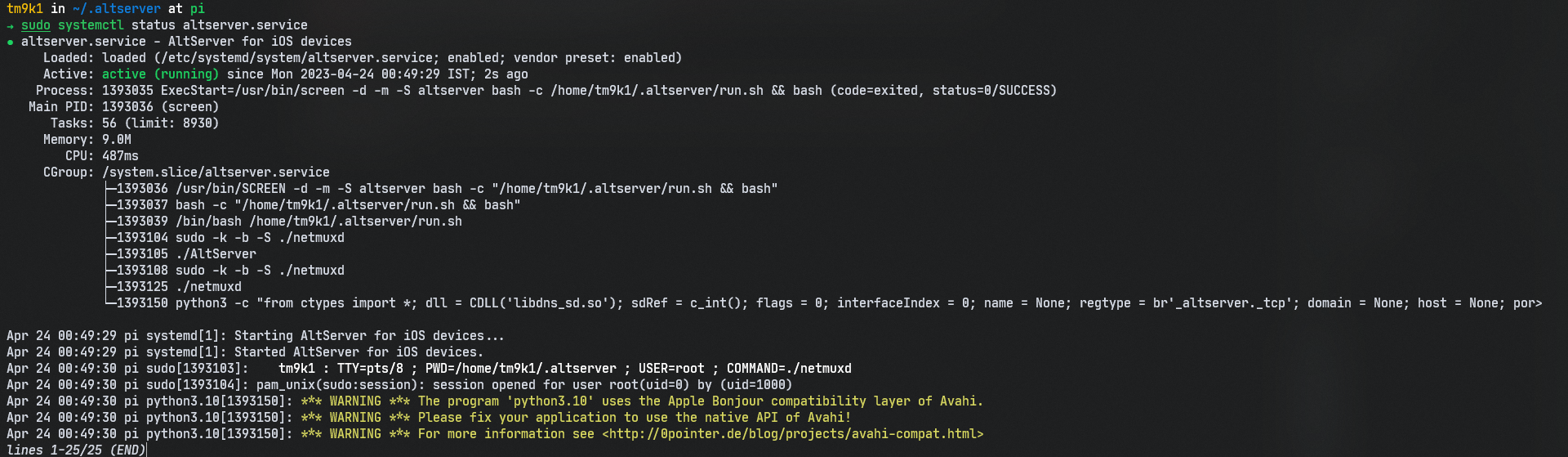Click the green prompt arrow

point(10,25)
